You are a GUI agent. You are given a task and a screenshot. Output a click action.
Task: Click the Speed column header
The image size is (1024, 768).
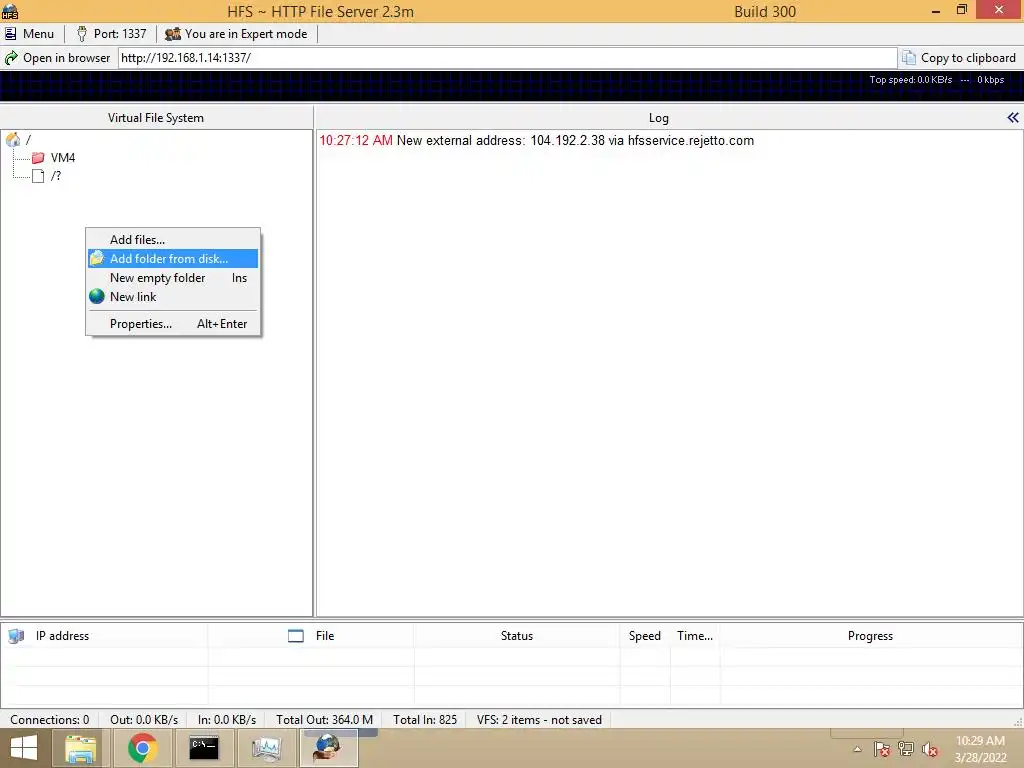pyautogui.click(x=645, y=635)
